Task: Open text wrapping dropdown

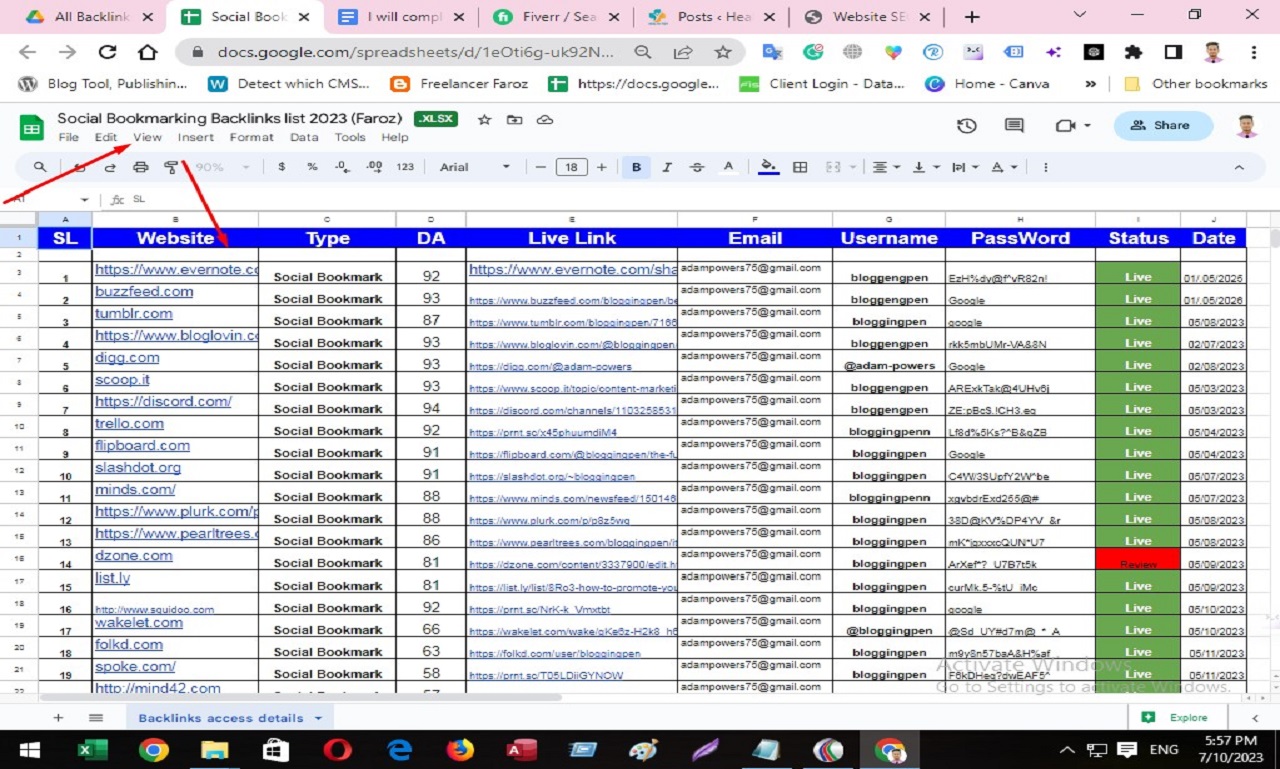Action: (964, 167)
